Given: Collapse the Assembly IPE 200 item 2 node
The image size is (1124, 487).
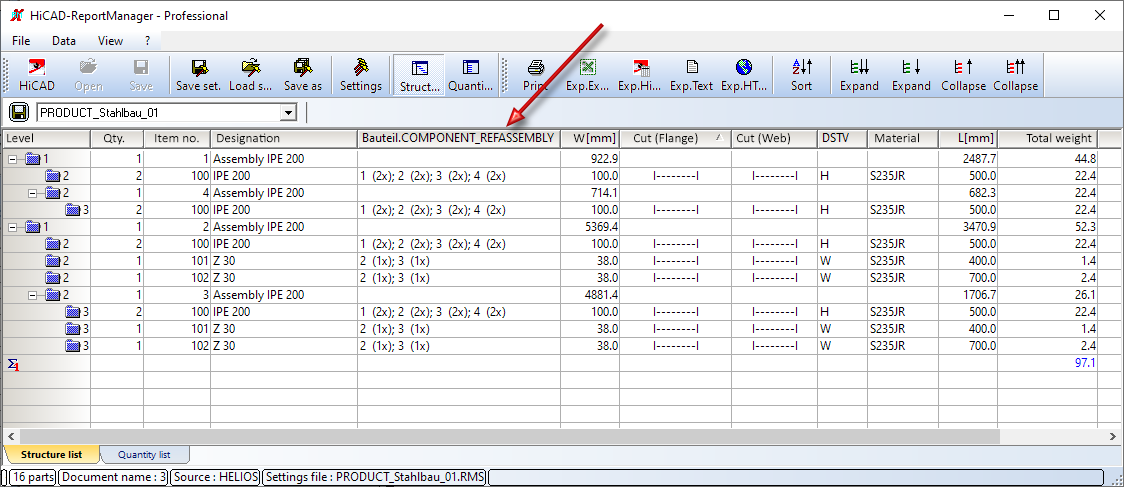Looking at the screenshot, I should [12, 227].
